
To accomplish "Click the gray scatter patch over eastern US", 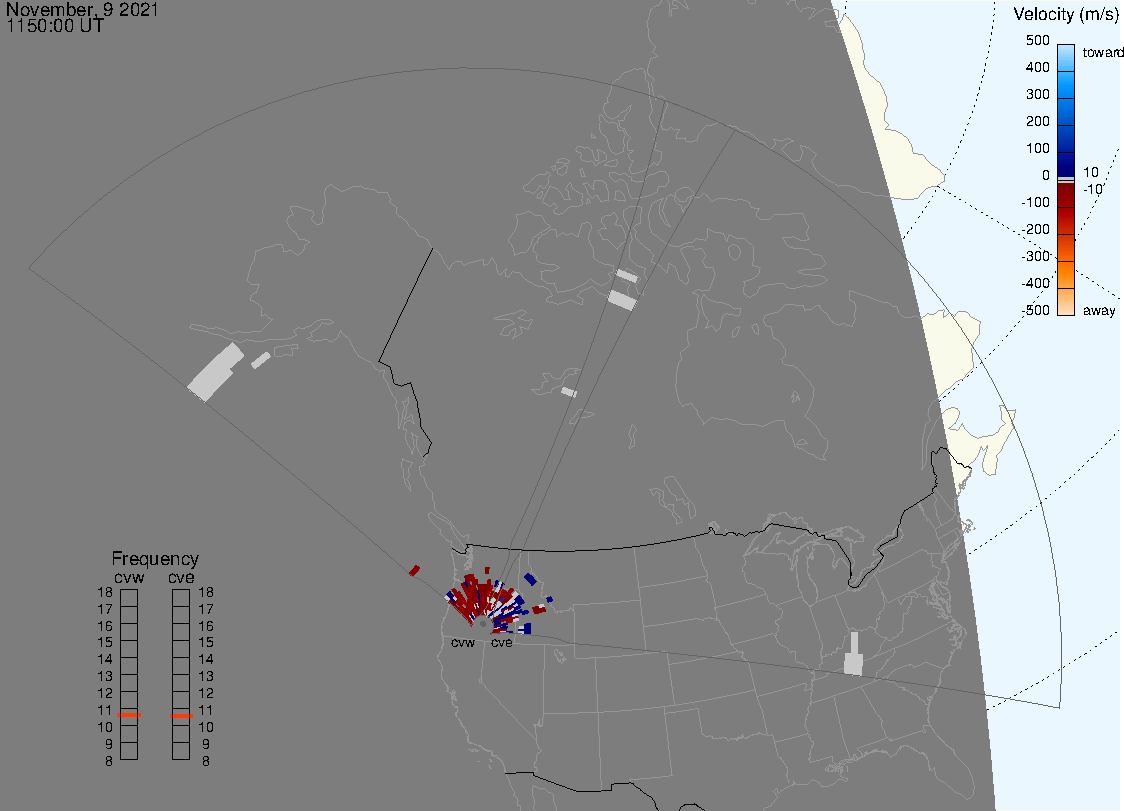I will pos(853,653).
